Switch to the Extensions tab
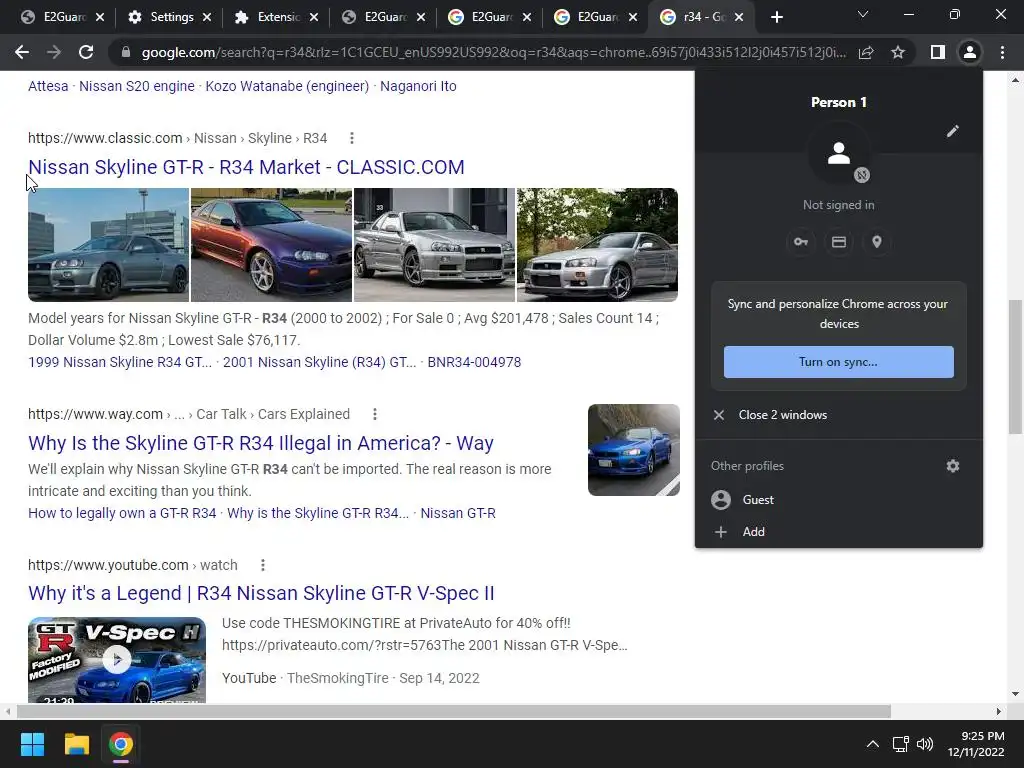The image size is (1024, 768). click(277, 17)
